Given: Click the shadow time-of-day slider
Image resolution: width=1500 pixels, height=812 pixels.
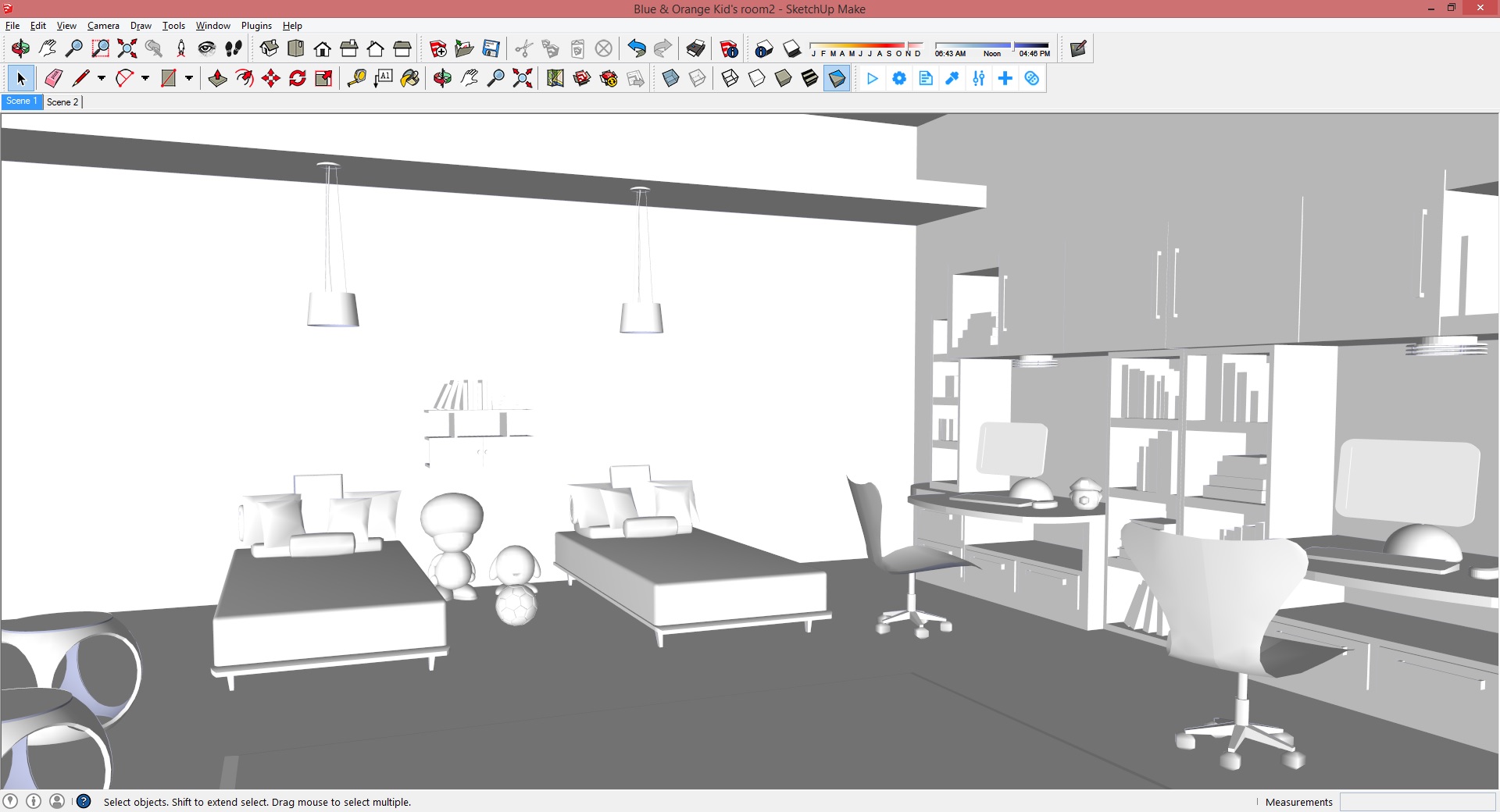Looking at the screenshot, I should coord(992,49).
